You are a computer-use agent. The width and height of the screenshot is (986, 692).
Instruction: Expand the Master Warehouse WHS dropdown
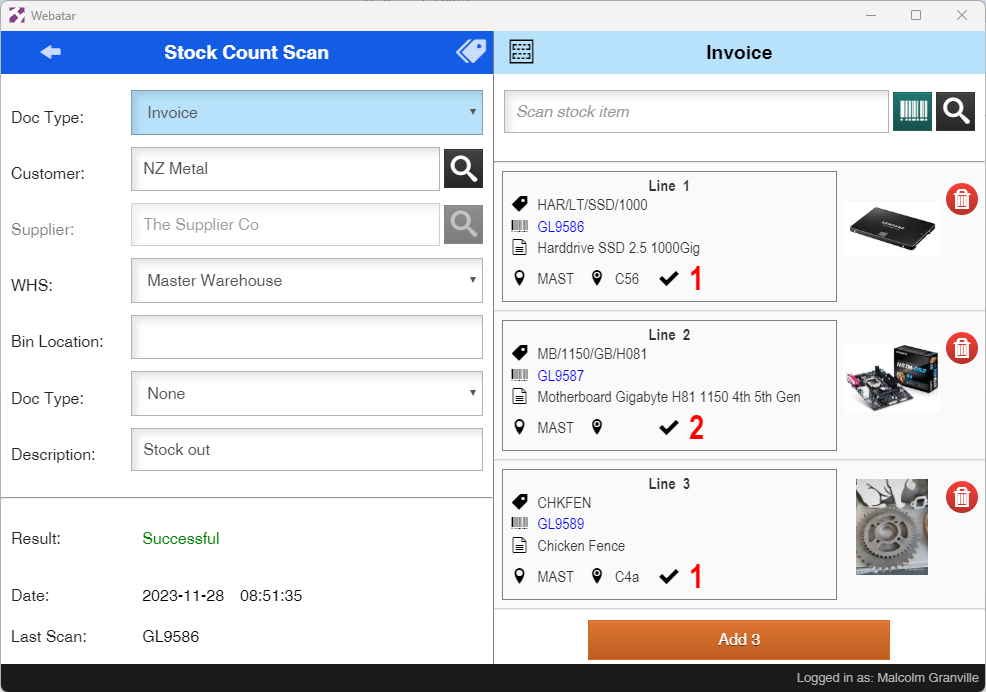[307, 281]
